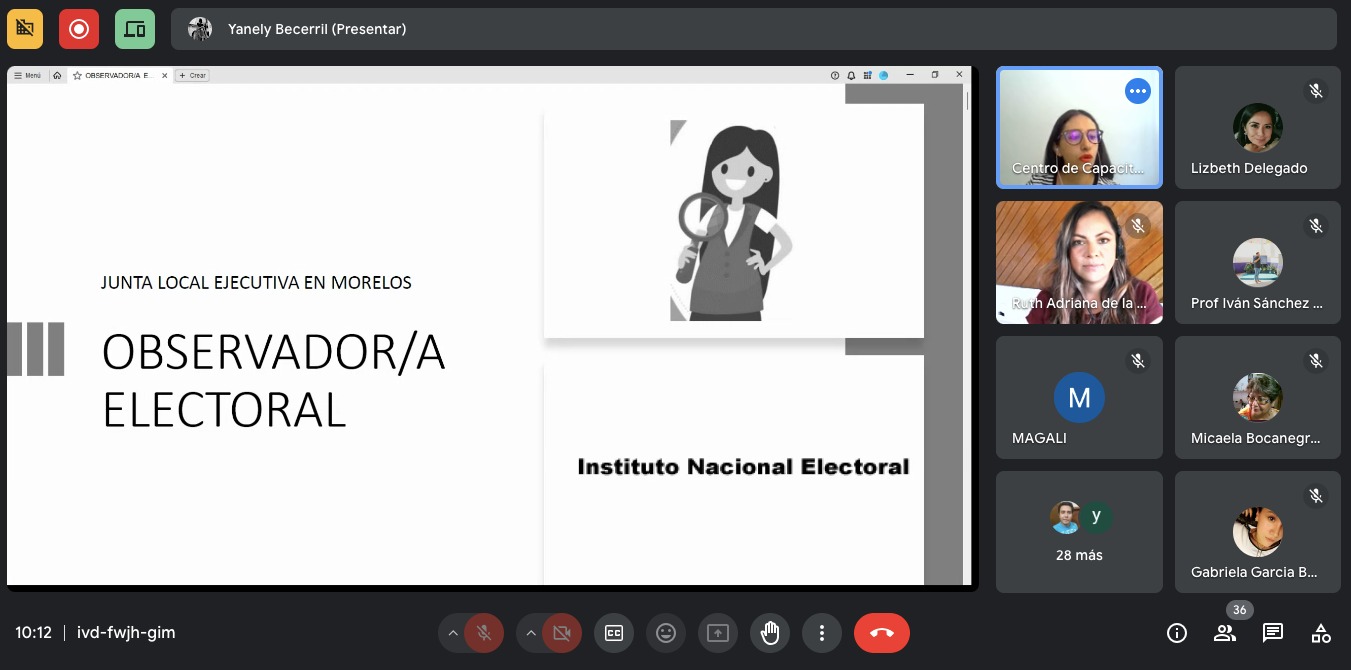Click Micaela Bocanegr... profile avatar
This screenshot has height=670, width=1351.
pyautogui.click(x=1258, y=398)
